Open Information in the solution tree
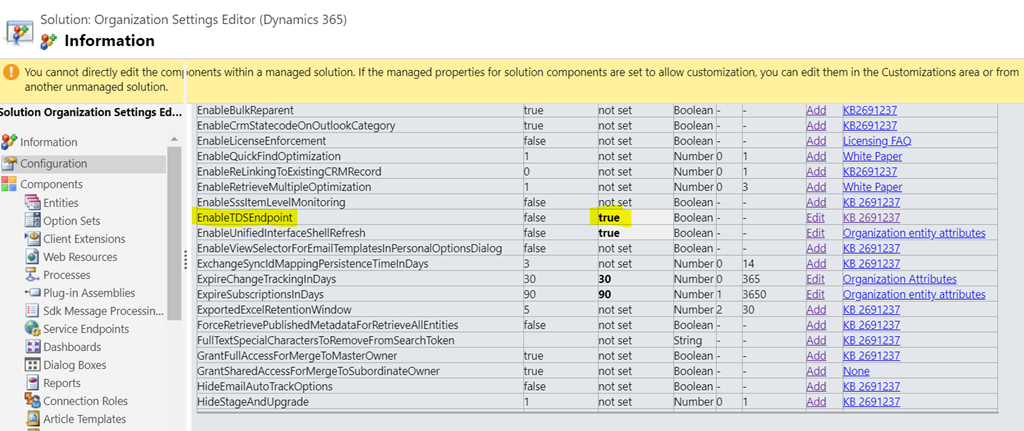Viewport: 1024px width, 431px height. coord(49,142)
